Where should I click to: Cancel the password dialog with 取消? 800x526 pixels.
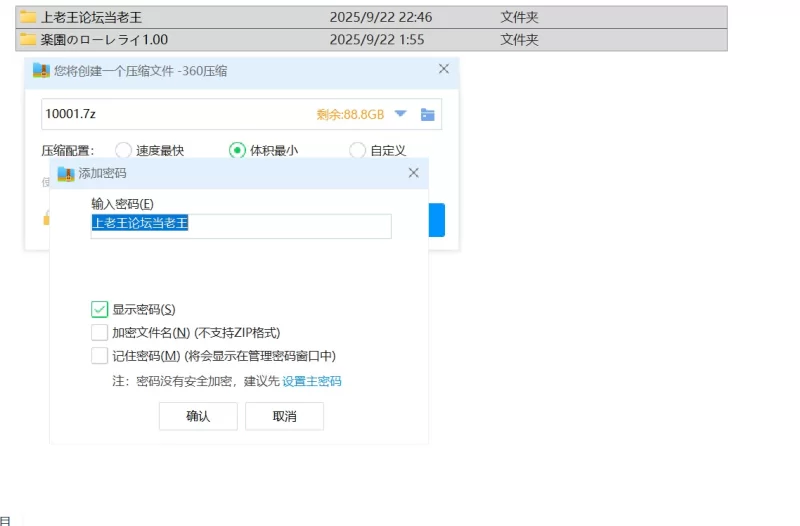(284, 416)
